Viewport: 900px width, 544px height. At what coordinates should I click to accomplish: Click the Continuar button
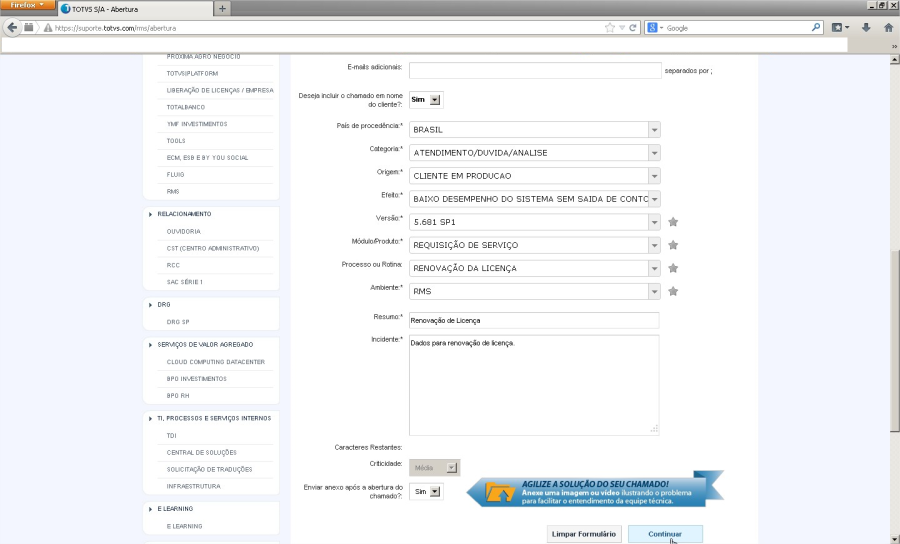[665, 534]
